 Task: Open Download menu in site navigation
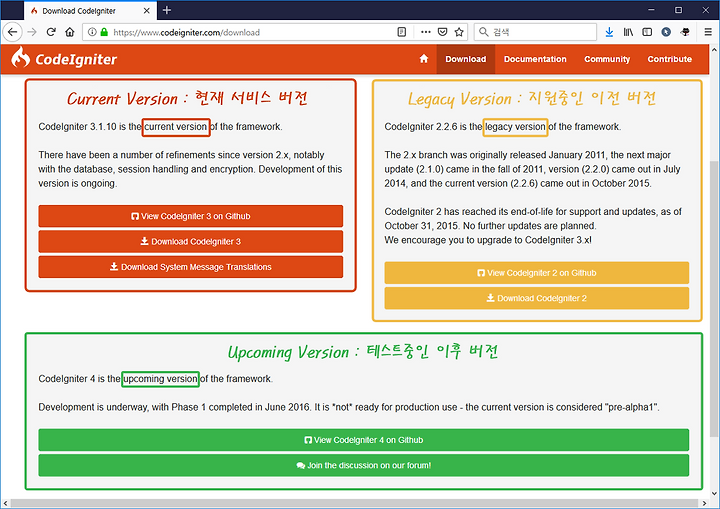466,59
